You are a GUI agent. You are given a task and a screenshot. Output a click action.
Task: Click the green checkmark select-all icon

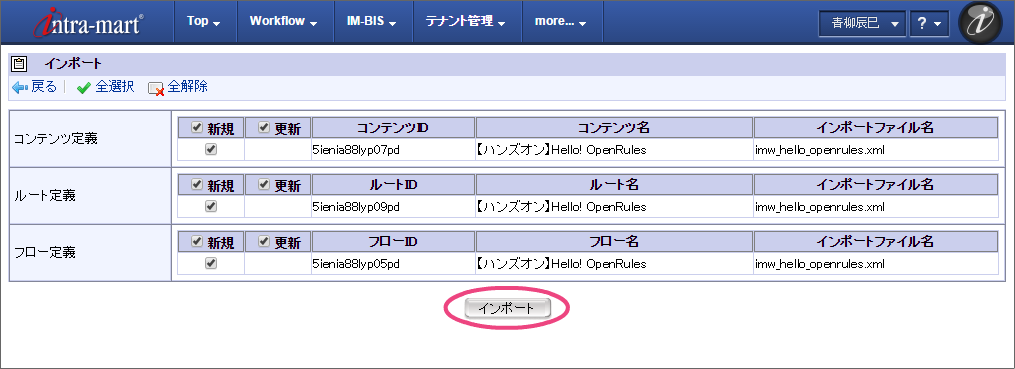coord(84,88)
